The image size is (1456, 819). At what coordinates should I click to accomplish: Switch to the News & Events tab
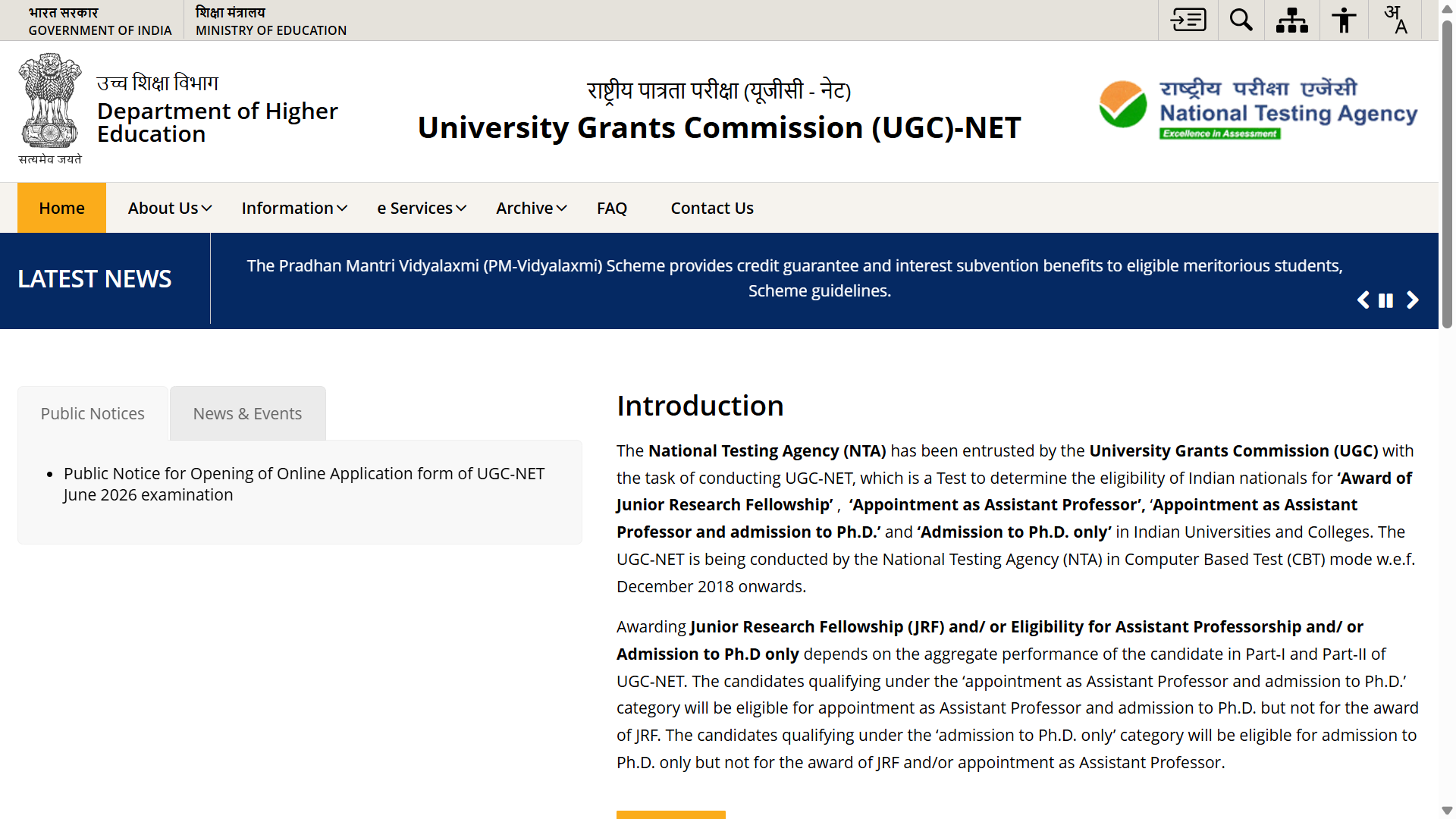pyautogui.click(x=247, y=413)
